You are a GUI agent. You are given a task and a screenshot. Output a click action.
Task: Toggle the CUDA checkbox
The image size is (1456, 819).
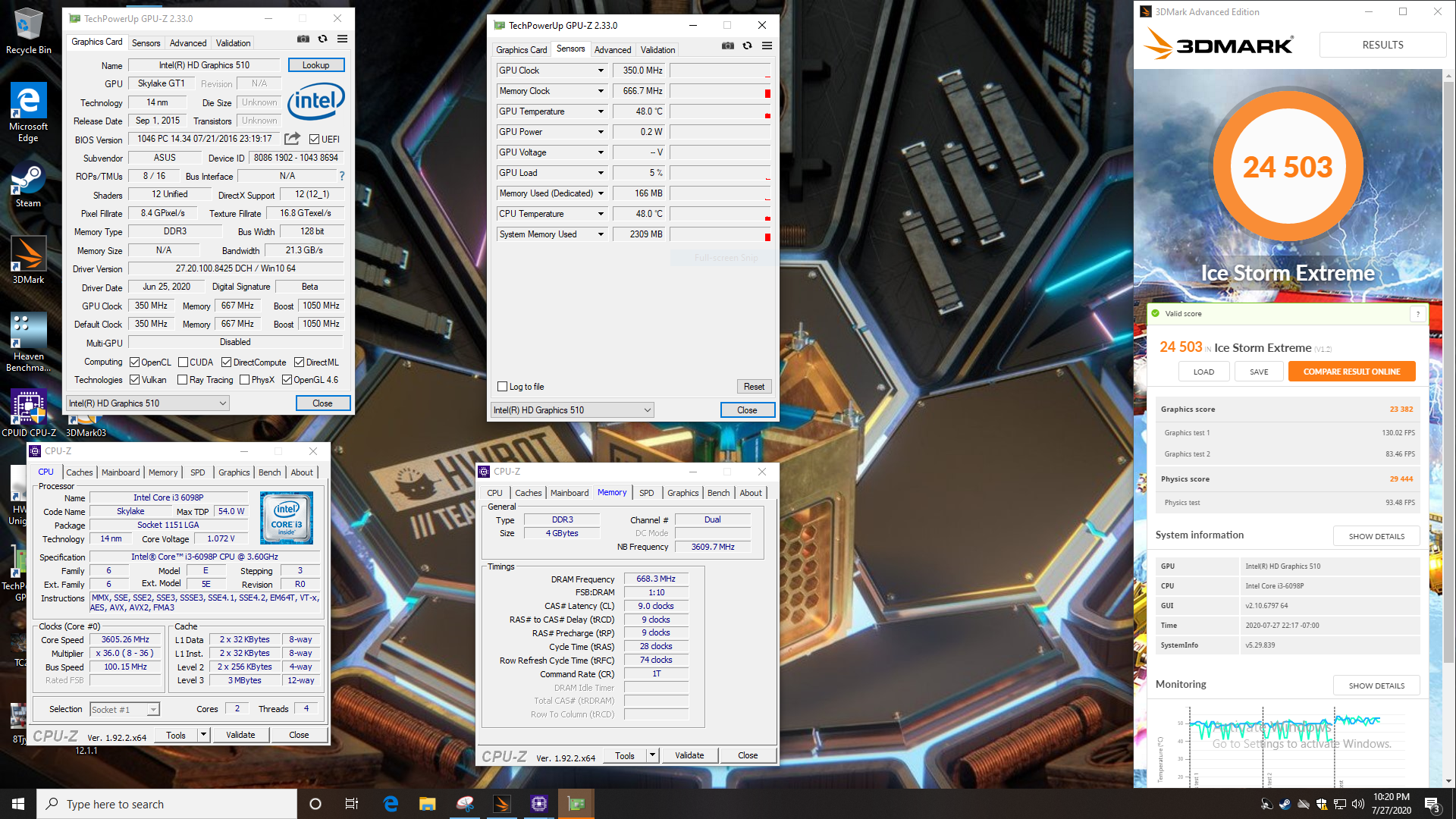click(x=183, y=362)
